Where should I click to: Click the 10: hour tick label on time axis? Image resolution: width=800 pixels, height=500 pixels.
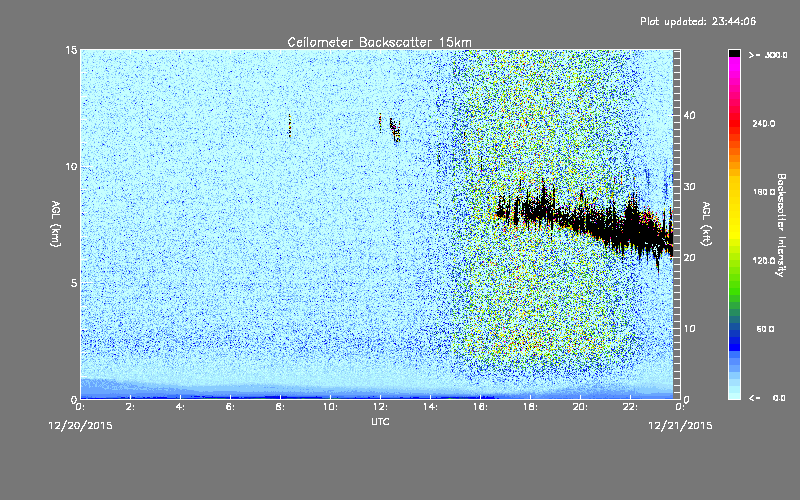pyautogui.click(x=331, y=407)
